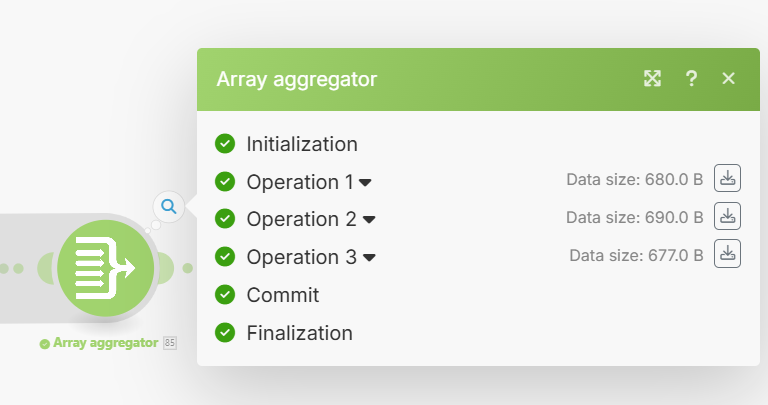The image size is (768, 405).
Task: Select the Commit step
Action: tap(283, 295)
